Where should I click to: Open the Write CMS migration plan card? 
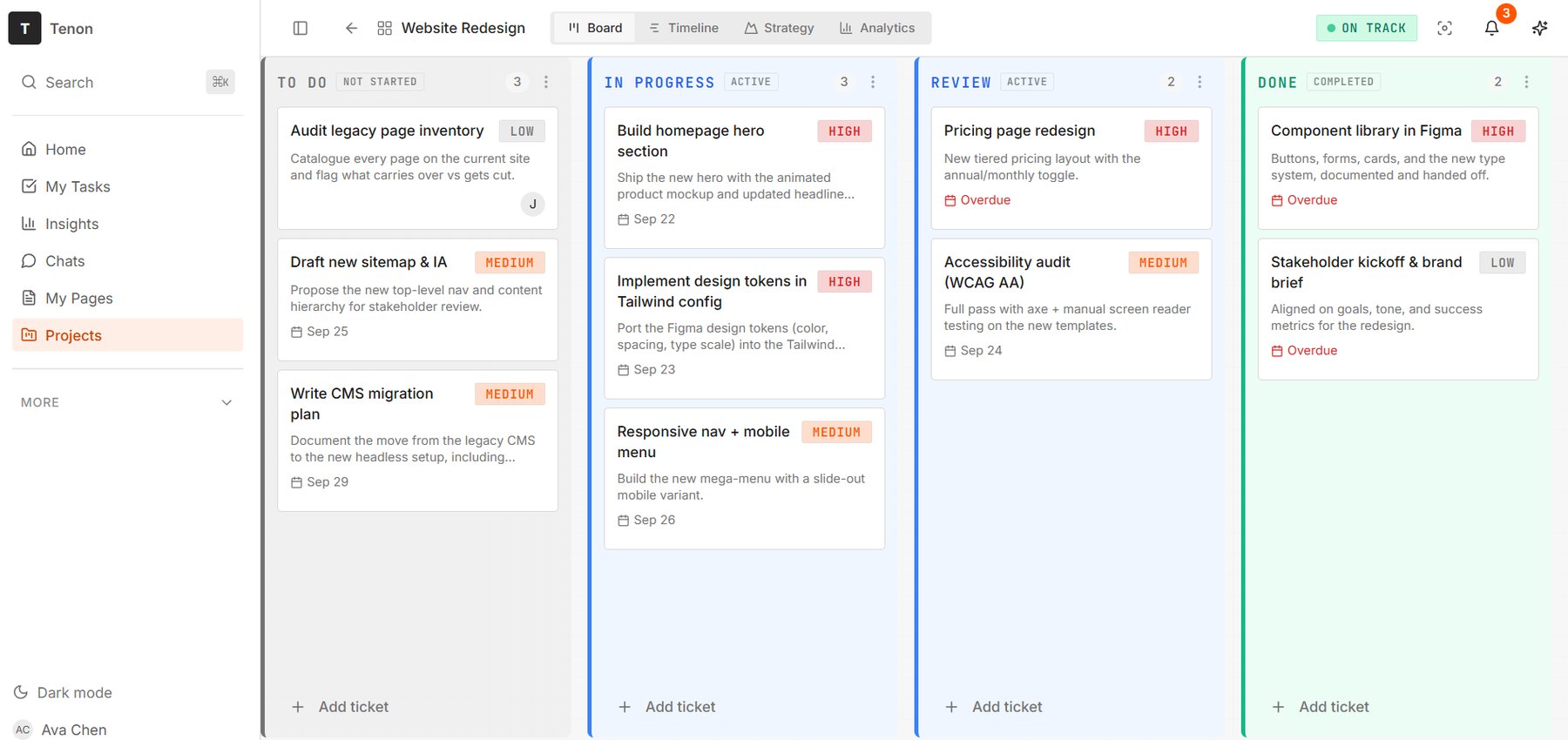click(417, 441)
